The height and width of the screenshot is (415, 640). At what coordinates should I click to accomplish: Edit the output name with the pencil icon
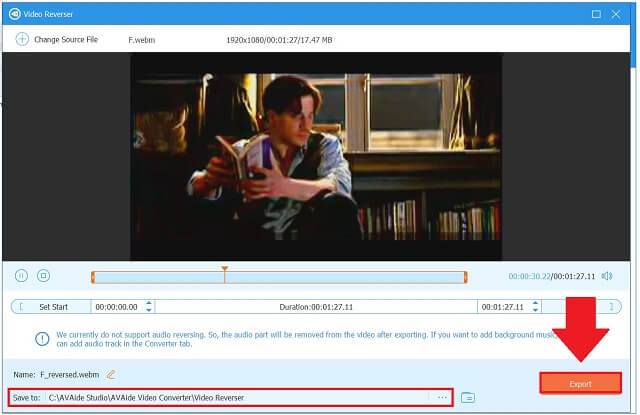111,374
